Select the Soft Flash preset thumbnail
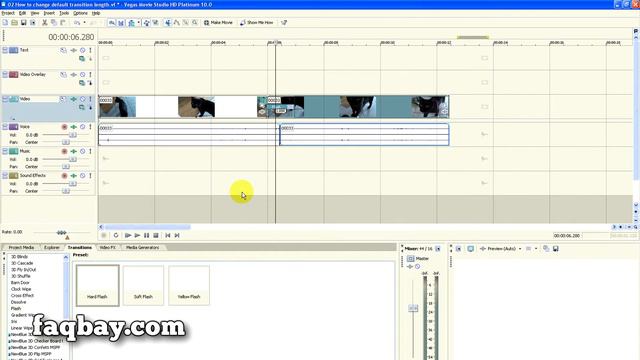This screenshot has height=360, width=640. pyautogui.click(x=143, y=285)
